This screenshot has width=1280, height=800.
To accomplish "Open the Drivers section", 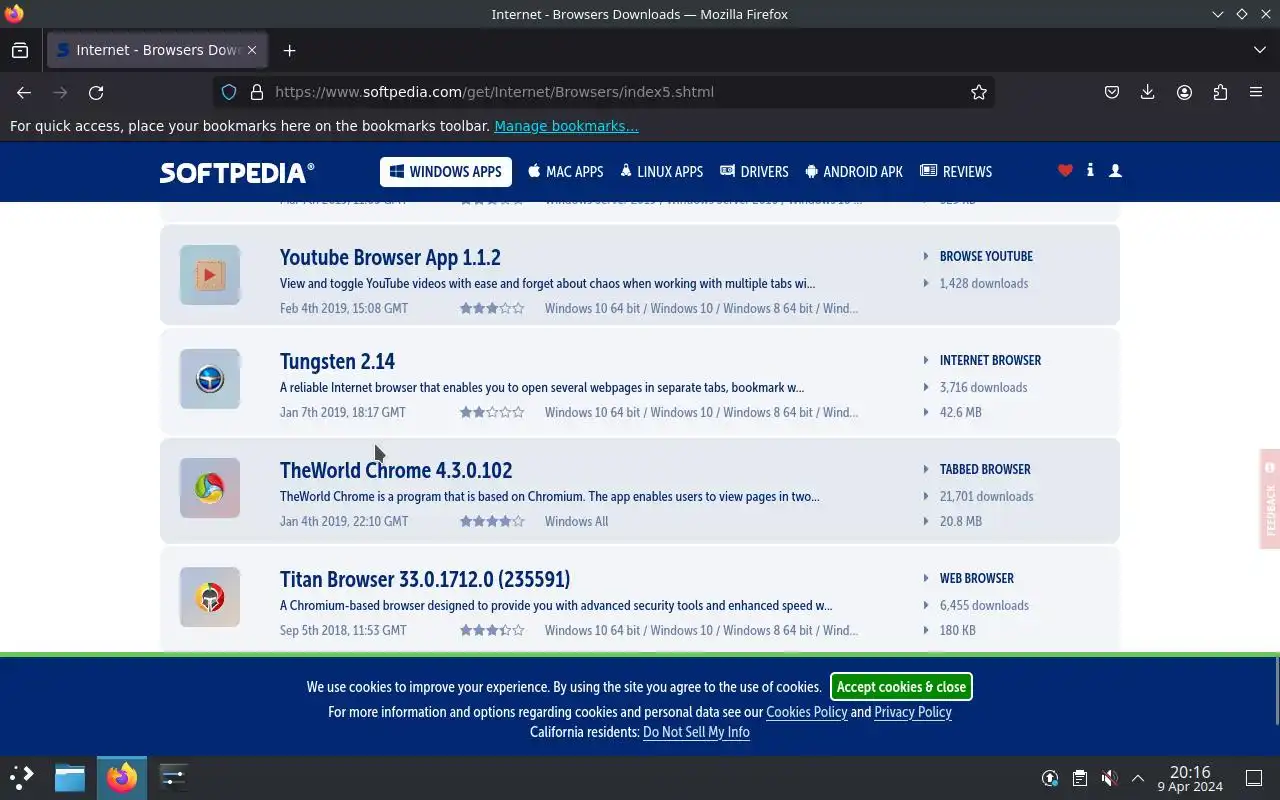I will click(x=754, y=172).
